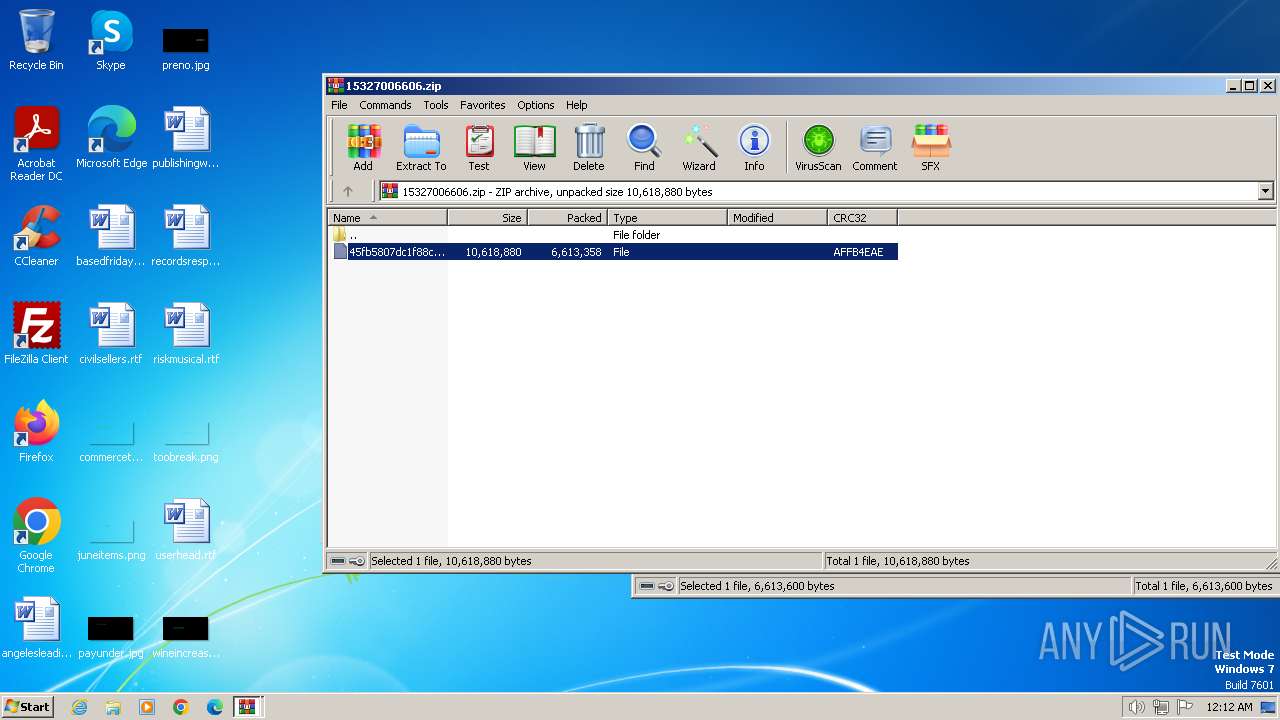The width and height of the screenshot is (1280, 720).
Task: Open the Favorites menu
Action: (x=482, y=105)
